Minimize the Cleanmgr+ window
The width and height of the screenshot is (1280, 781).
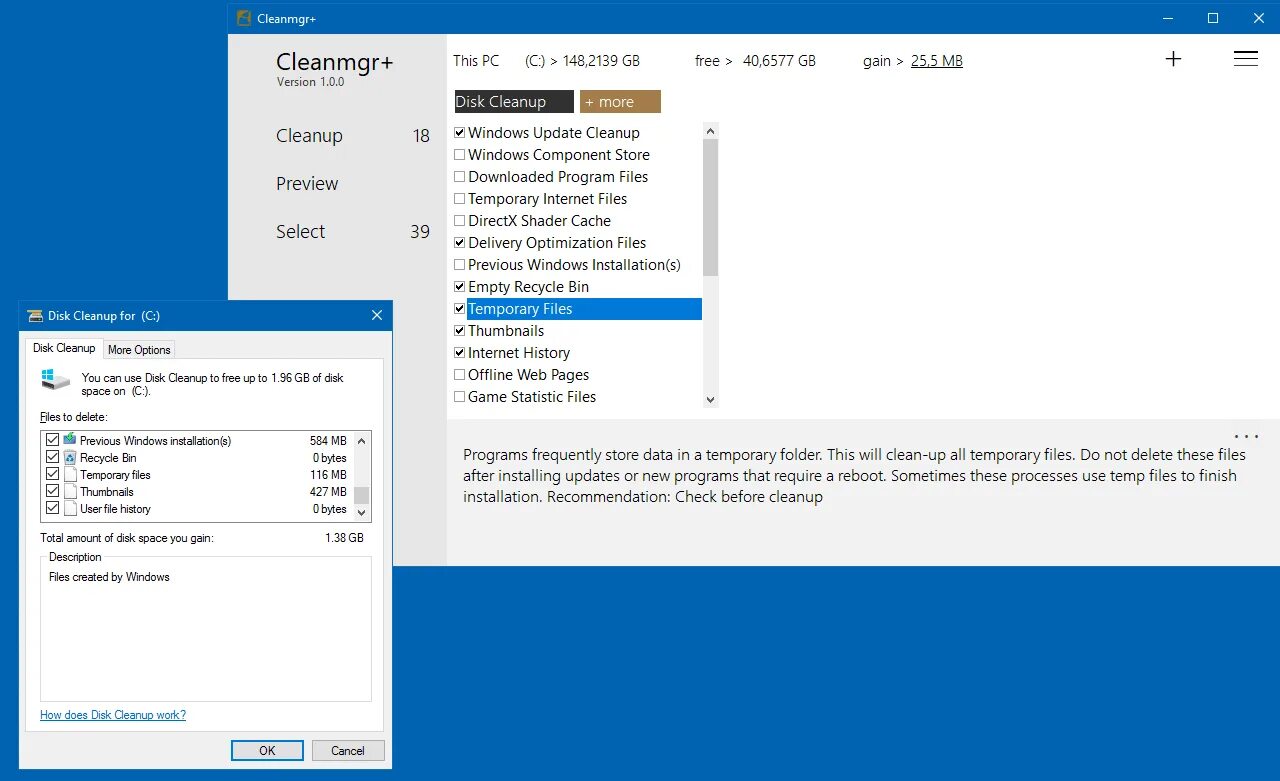point(1167,18)
